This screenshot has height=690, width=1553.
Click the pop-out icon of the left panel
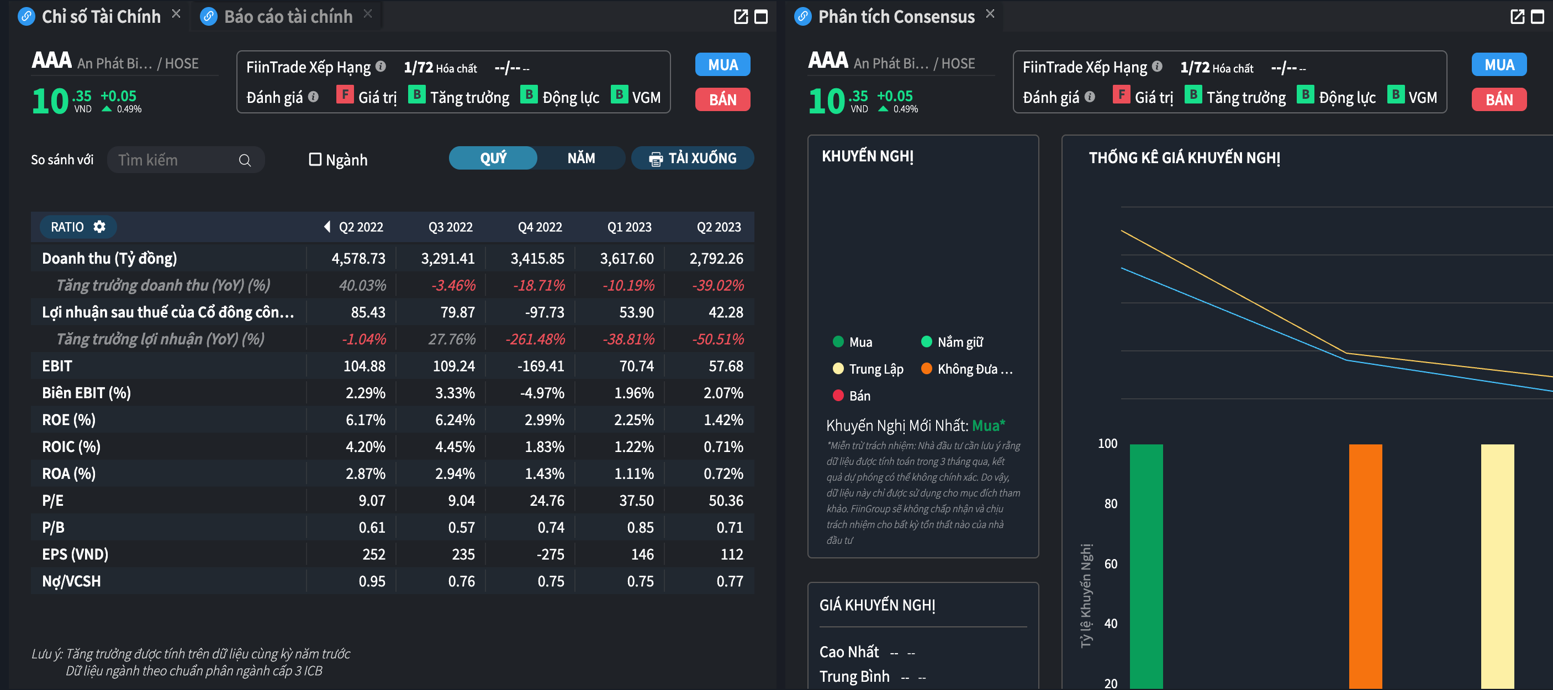[x=741, y=16]
